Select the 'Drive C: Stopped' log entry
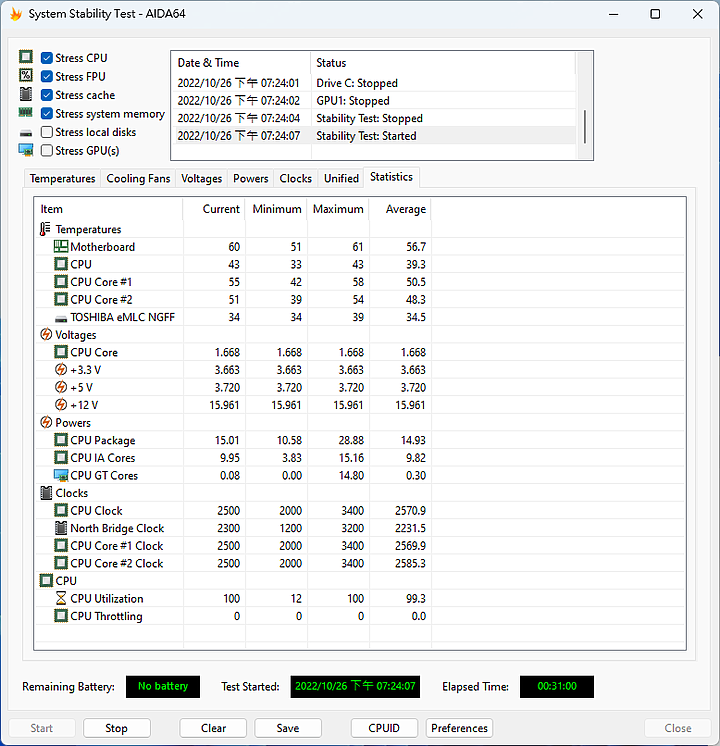Image resolution: width=720 pixels, height=746 pixels. click(x=376, y=83)
